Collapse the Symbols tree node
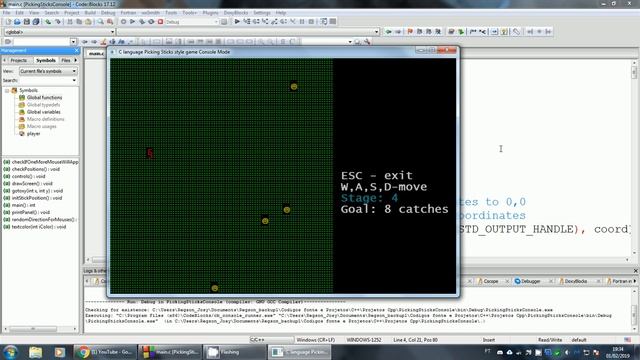The image size is (640, 360). pos(7,90)
